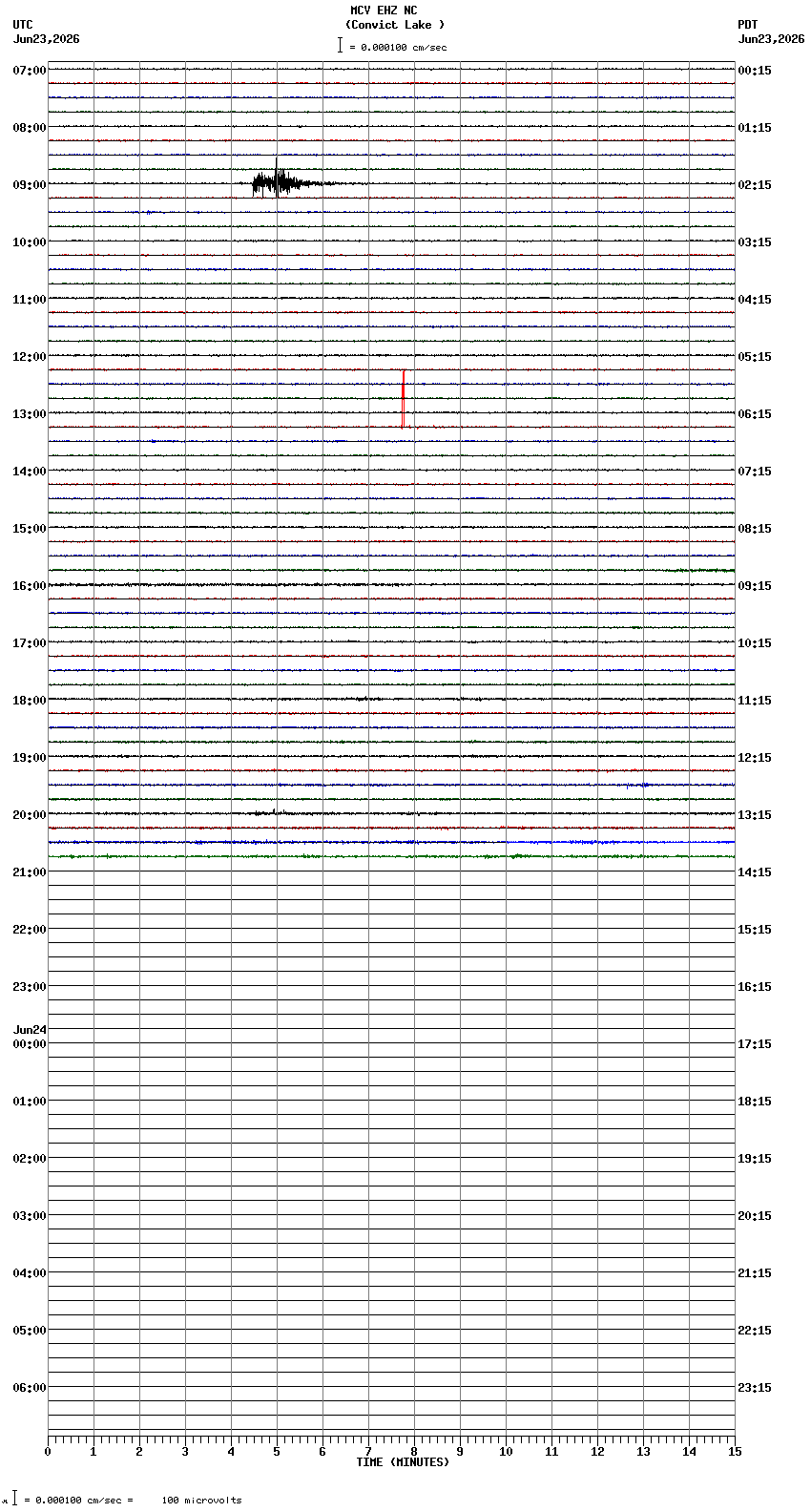Click the amplitude scale bar marker at top
Screen dimensions: 811x1512
coord(340,45)
